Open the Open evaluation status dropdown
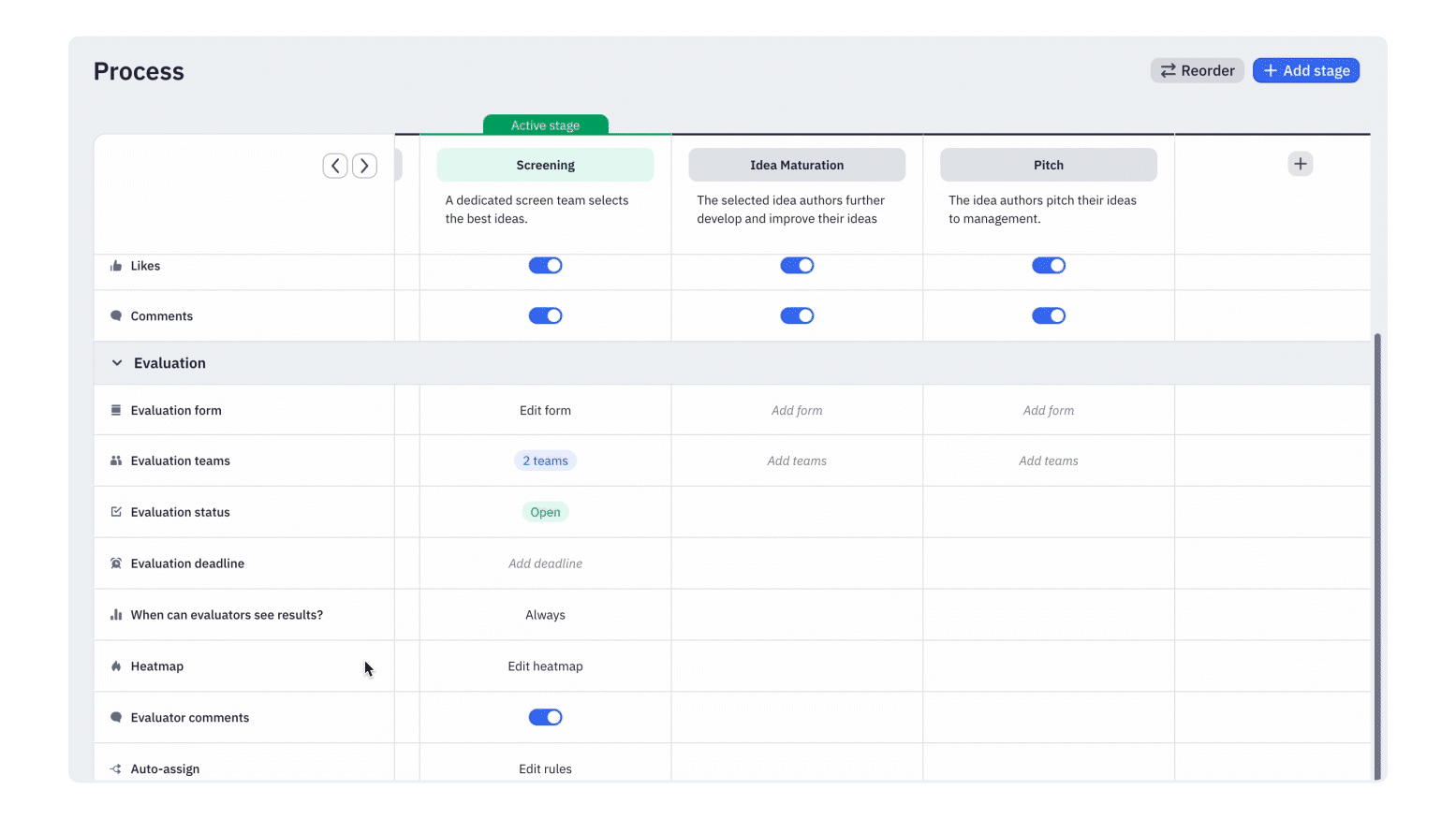This screenshot has height=819, width=1456. tap(545, 512)
